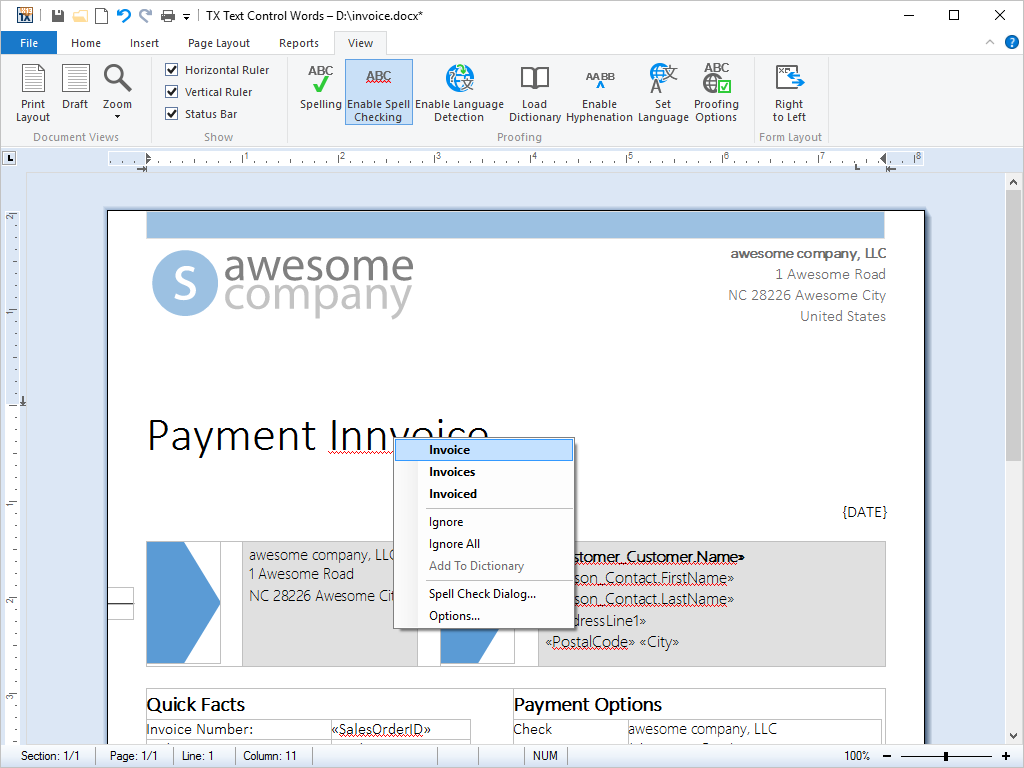Click "Ignore All" in the context menu

pos(454,544)
